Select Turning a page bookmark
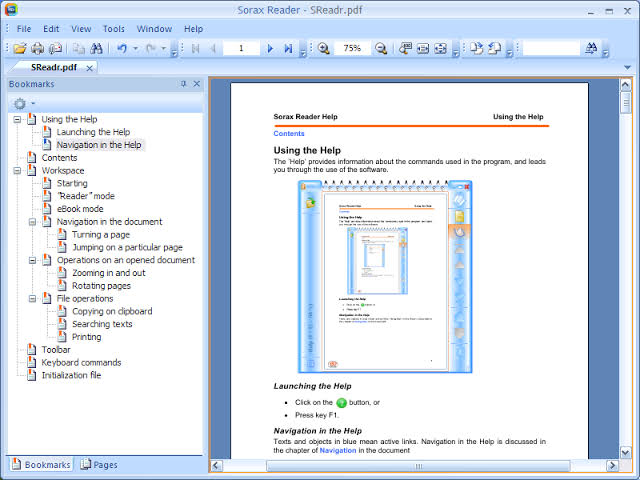 (101, 235)
